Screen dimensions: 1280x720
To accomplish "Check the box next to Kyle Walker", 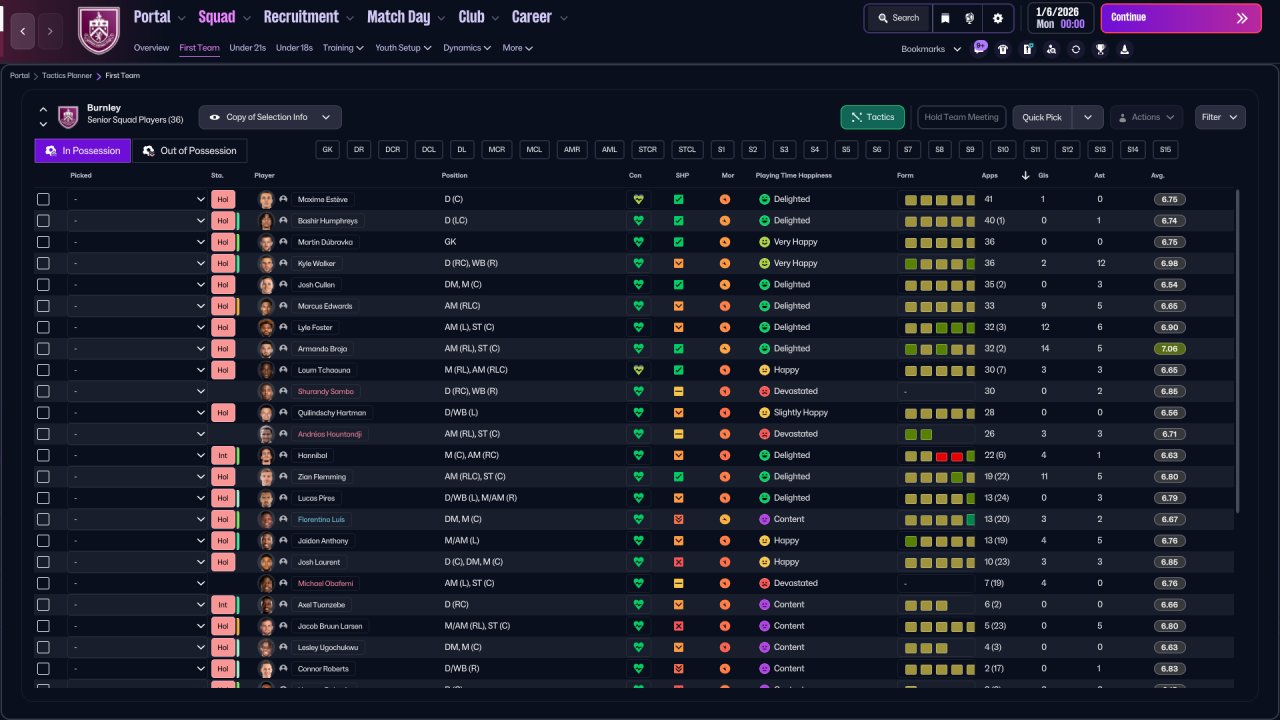I will click(x=43, y=263).
